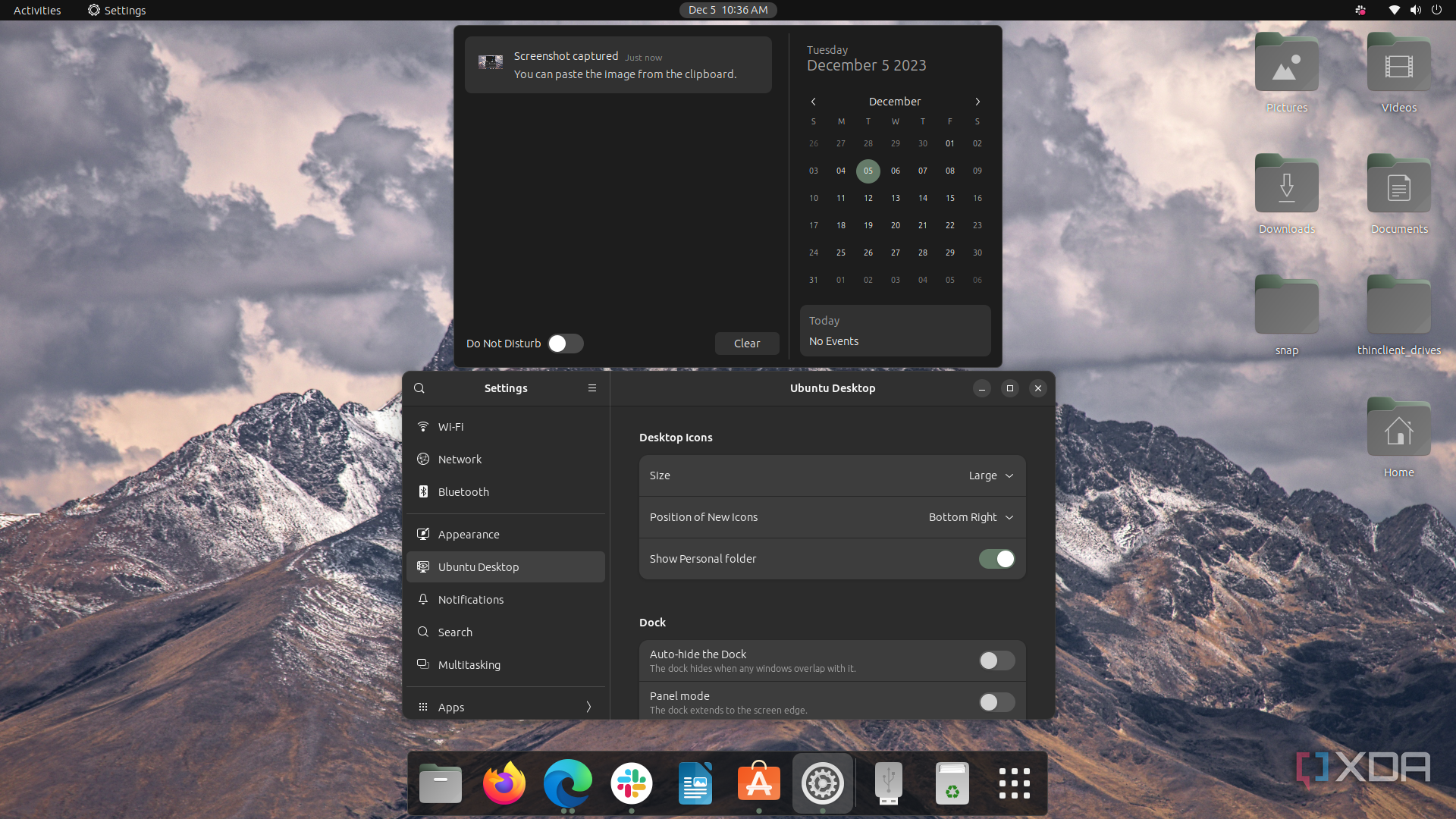The height and width of the screenshot is (819, 1456).
Task: Open the Settings hamburger menu
Action: click(592, 388)
